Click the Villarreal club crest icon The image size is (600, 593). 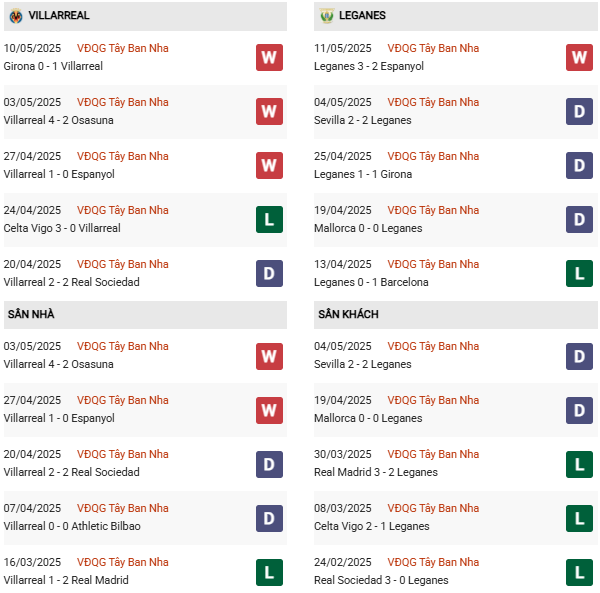coord(16,16)
